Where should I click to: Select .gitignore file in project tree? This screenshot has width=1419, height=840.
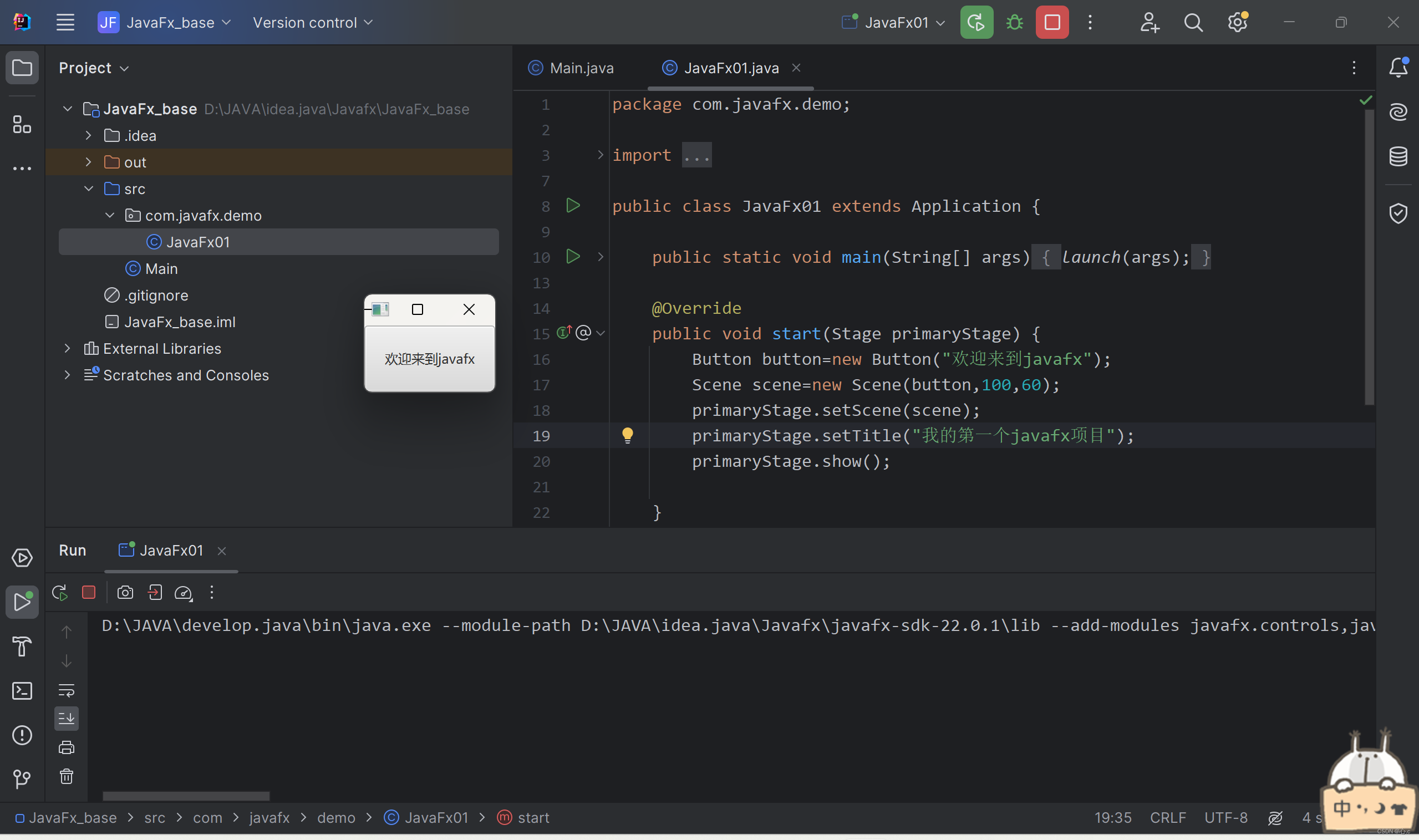point(146,295)
